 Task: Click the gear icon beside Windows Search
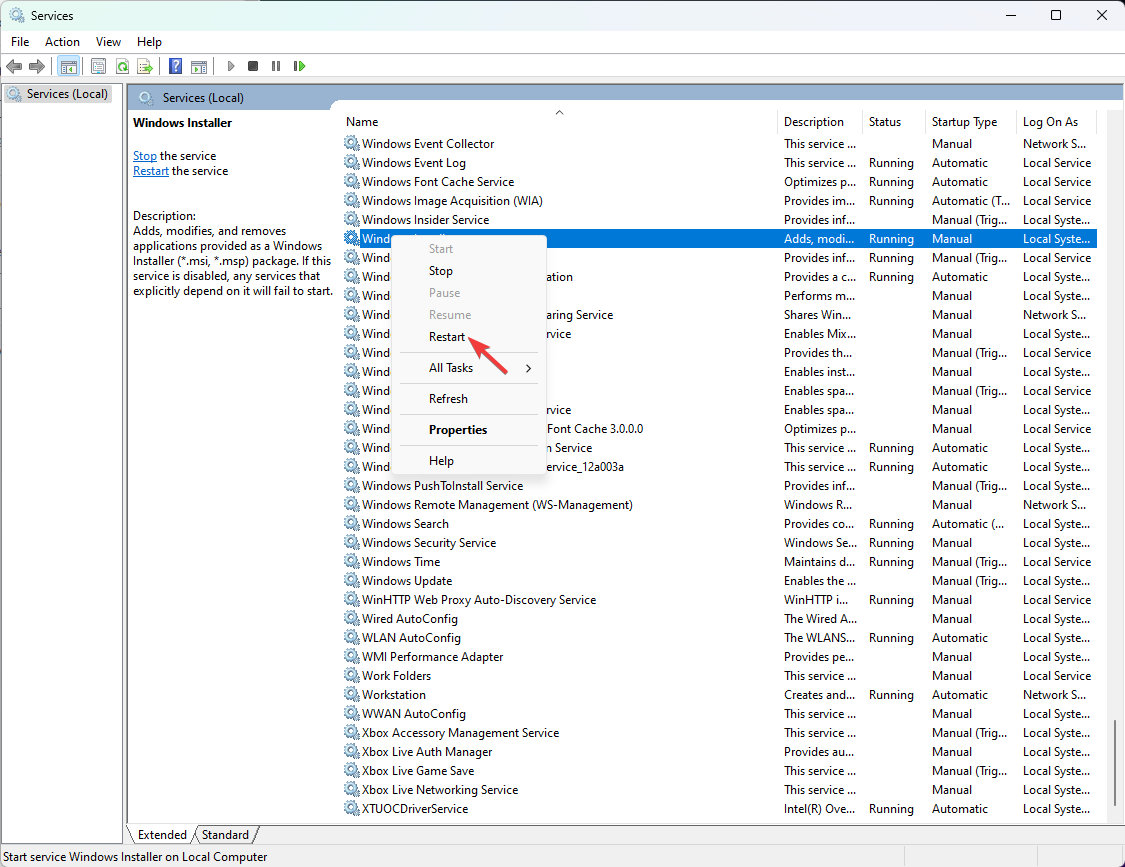[x=352, y=524]
